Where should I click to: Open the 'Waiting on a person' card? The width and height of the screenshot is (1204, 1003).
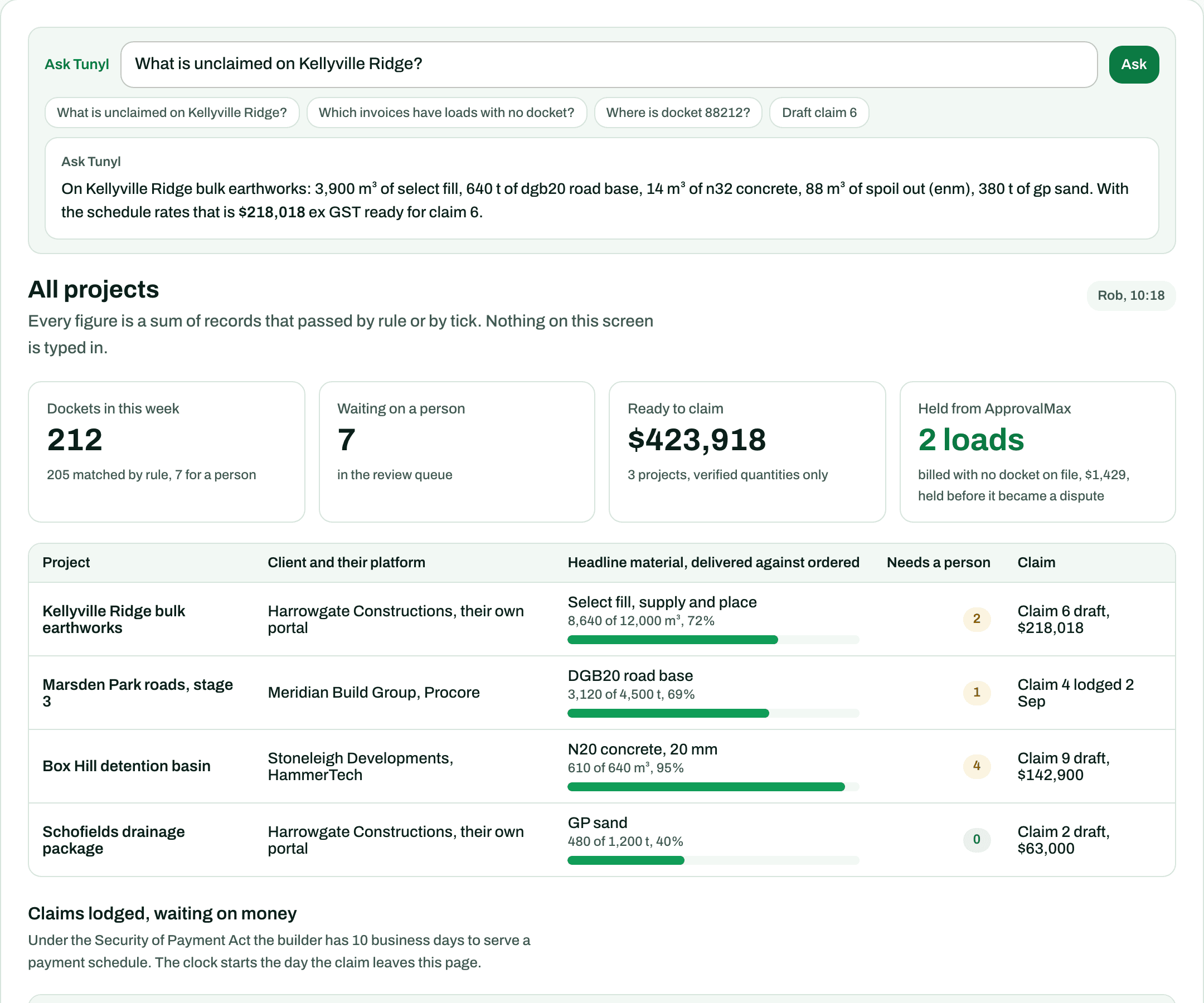pos(457,452)
